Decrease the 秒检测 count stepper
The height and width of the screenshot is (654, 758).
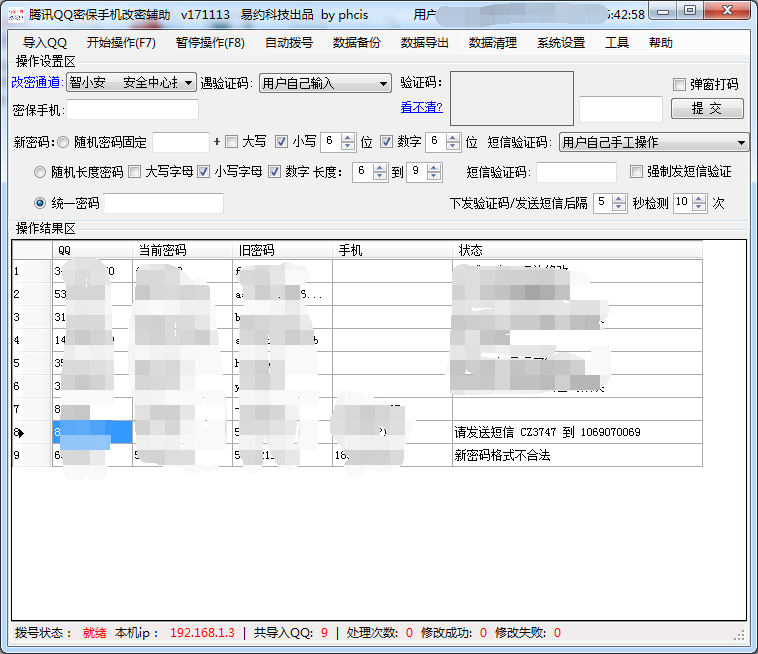click(x=699, y=208)
